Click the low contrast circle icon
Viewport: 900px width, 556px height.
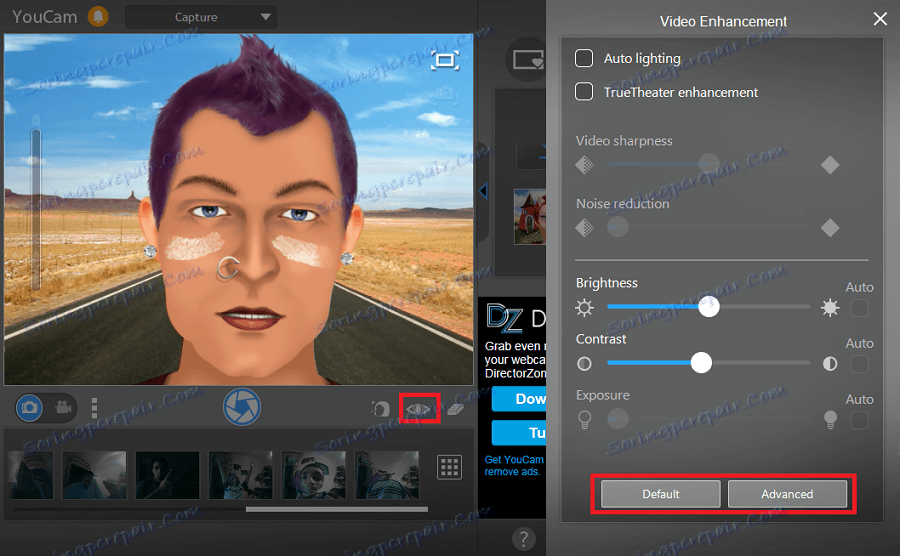coord(584,364)
